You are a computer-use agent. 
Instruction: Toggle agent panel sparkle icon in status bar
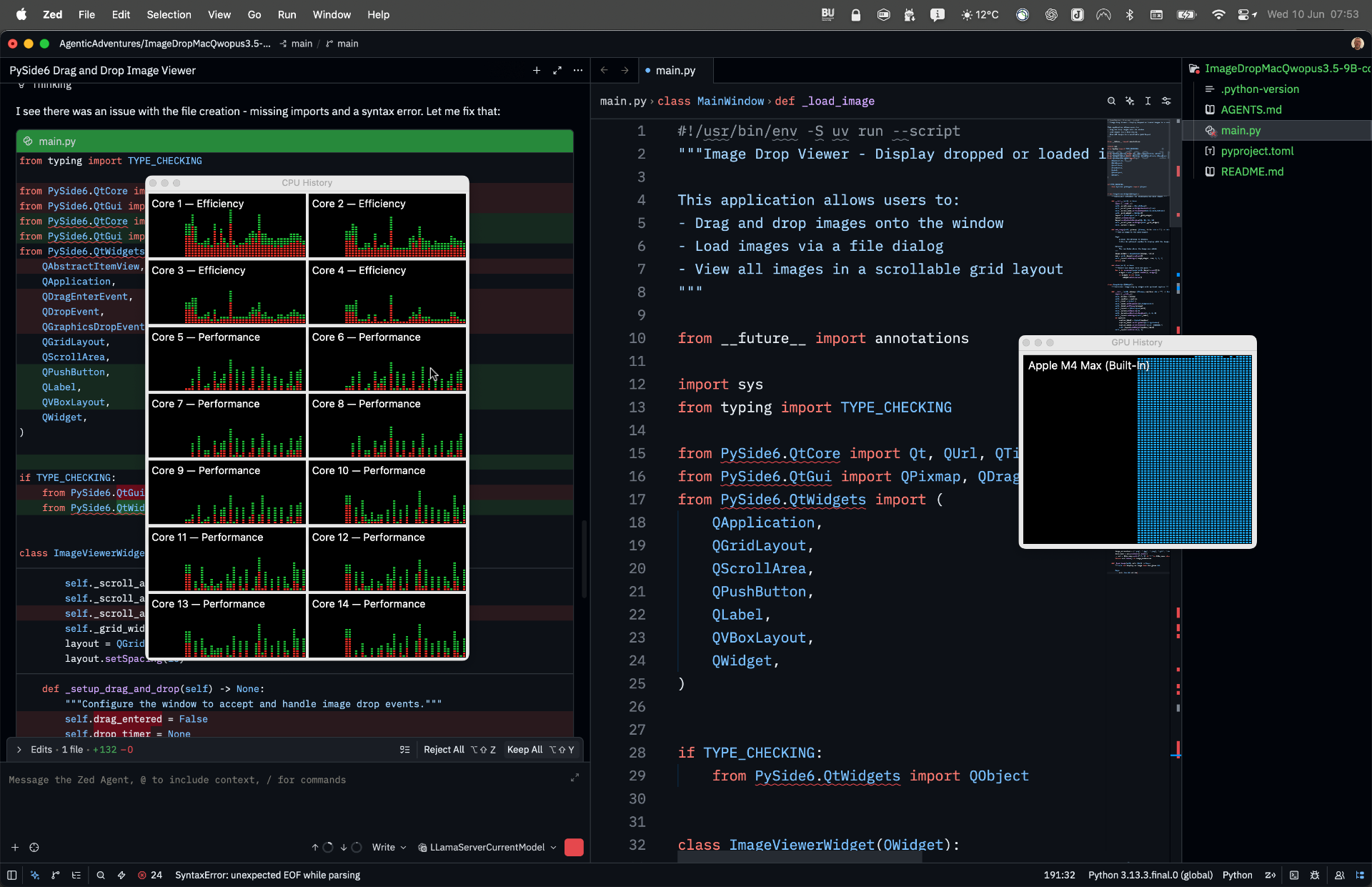35,876
